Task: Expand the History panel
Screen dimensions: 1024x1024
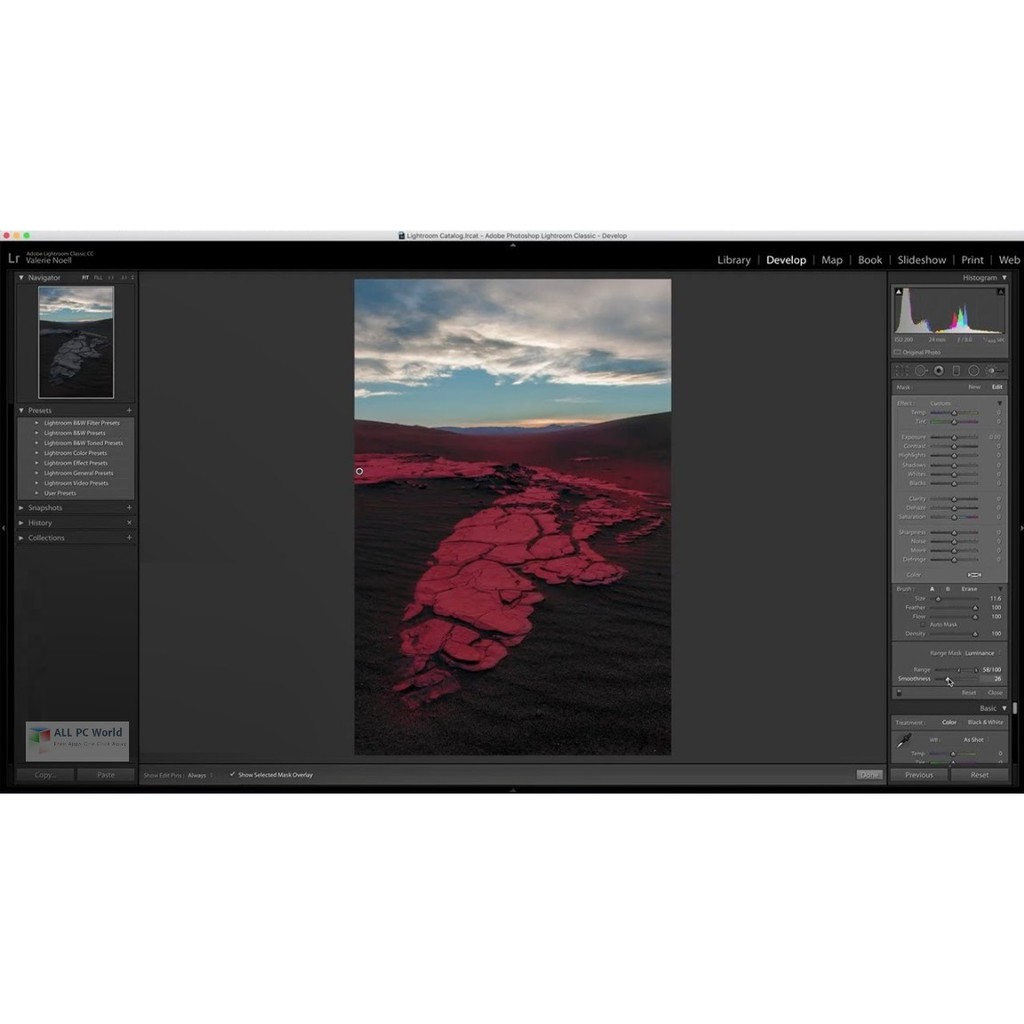Action: 21,522
